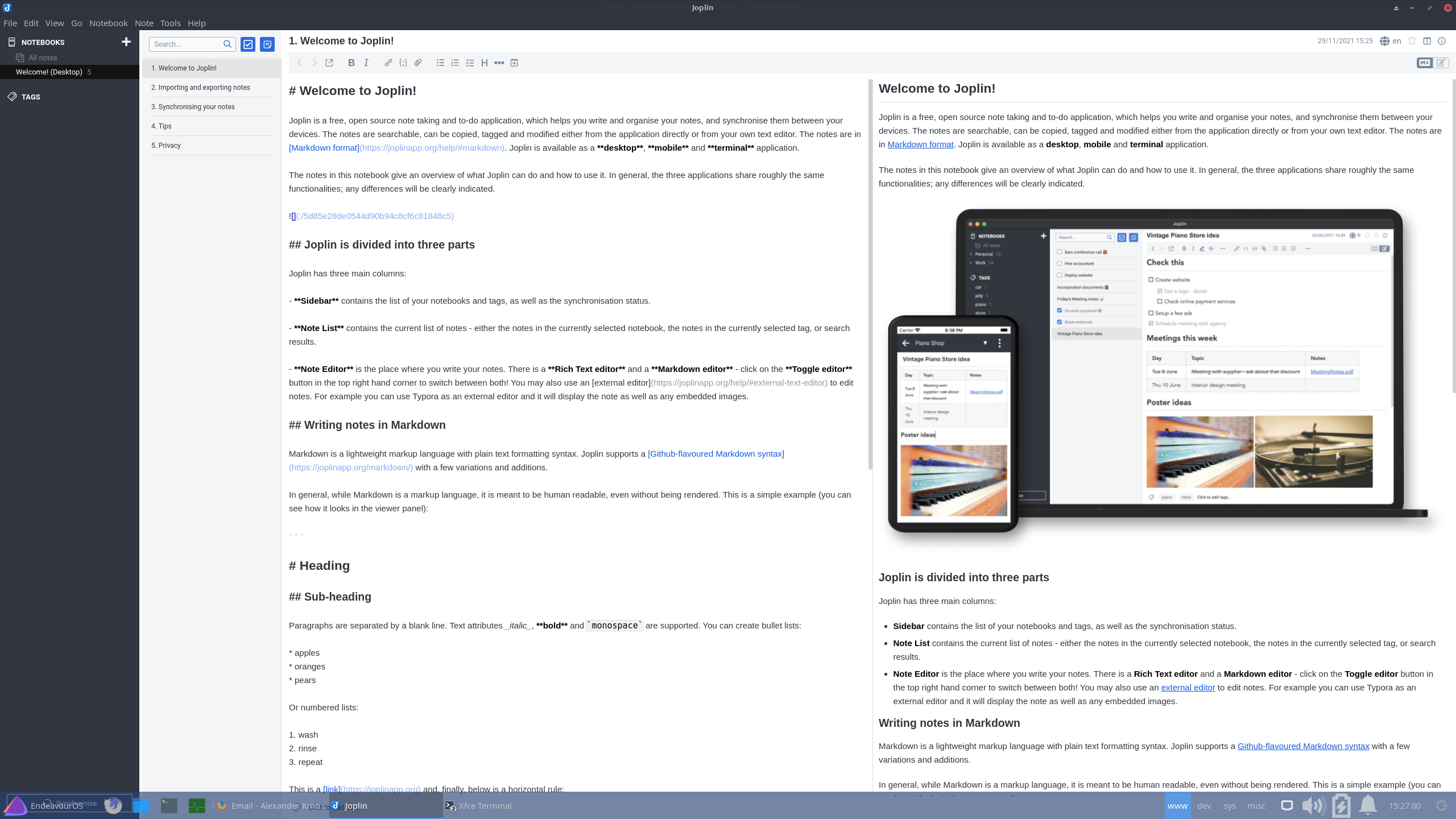1456x819 pixels.
Task: Select the Welcome! (Desktop) notebook
Action: pos(69,72)
